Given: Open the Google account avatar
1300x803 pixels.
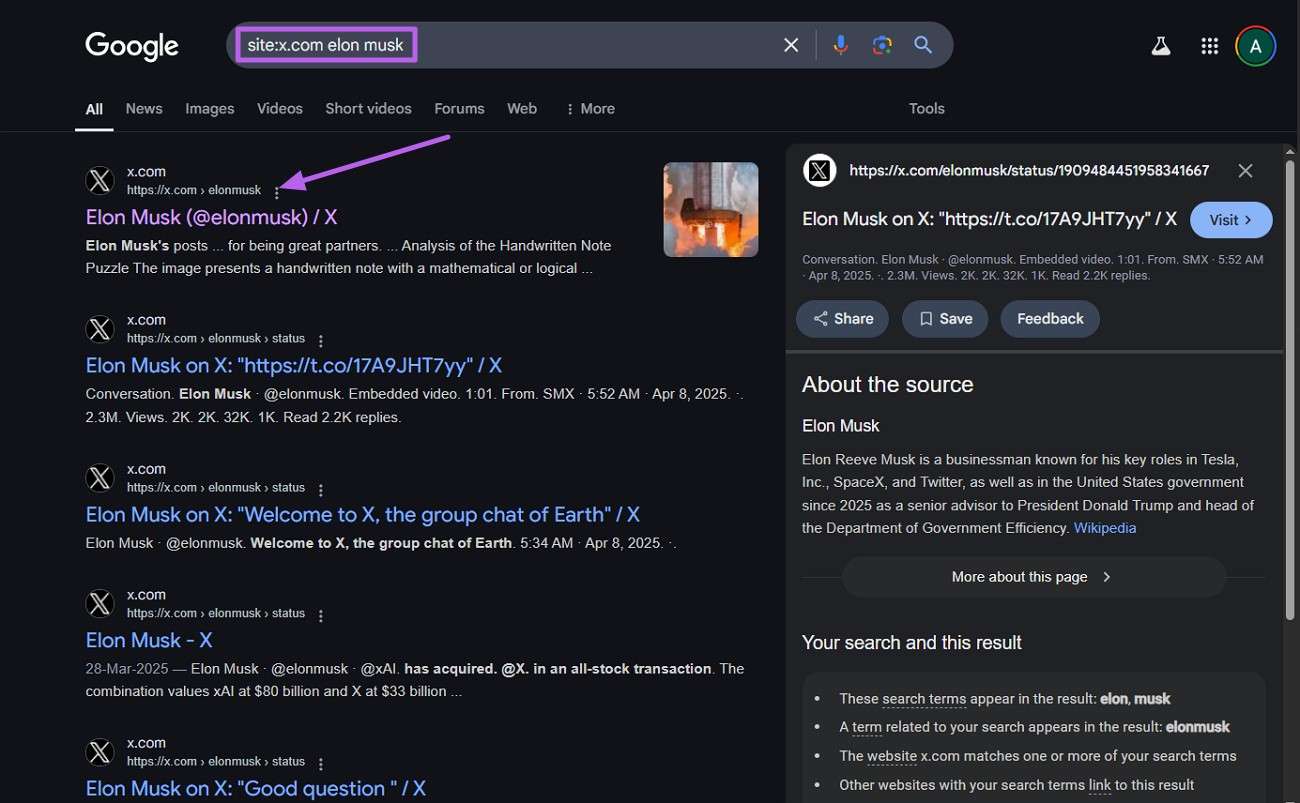Looking at the screenshot, I should (1255, 46).
